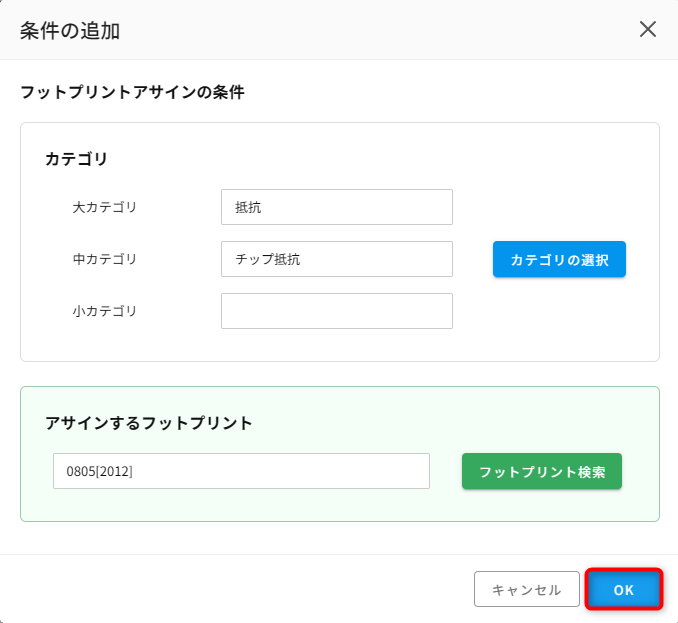Click the キャンセル button
678x623 pixels.
(x=527, y=589)
